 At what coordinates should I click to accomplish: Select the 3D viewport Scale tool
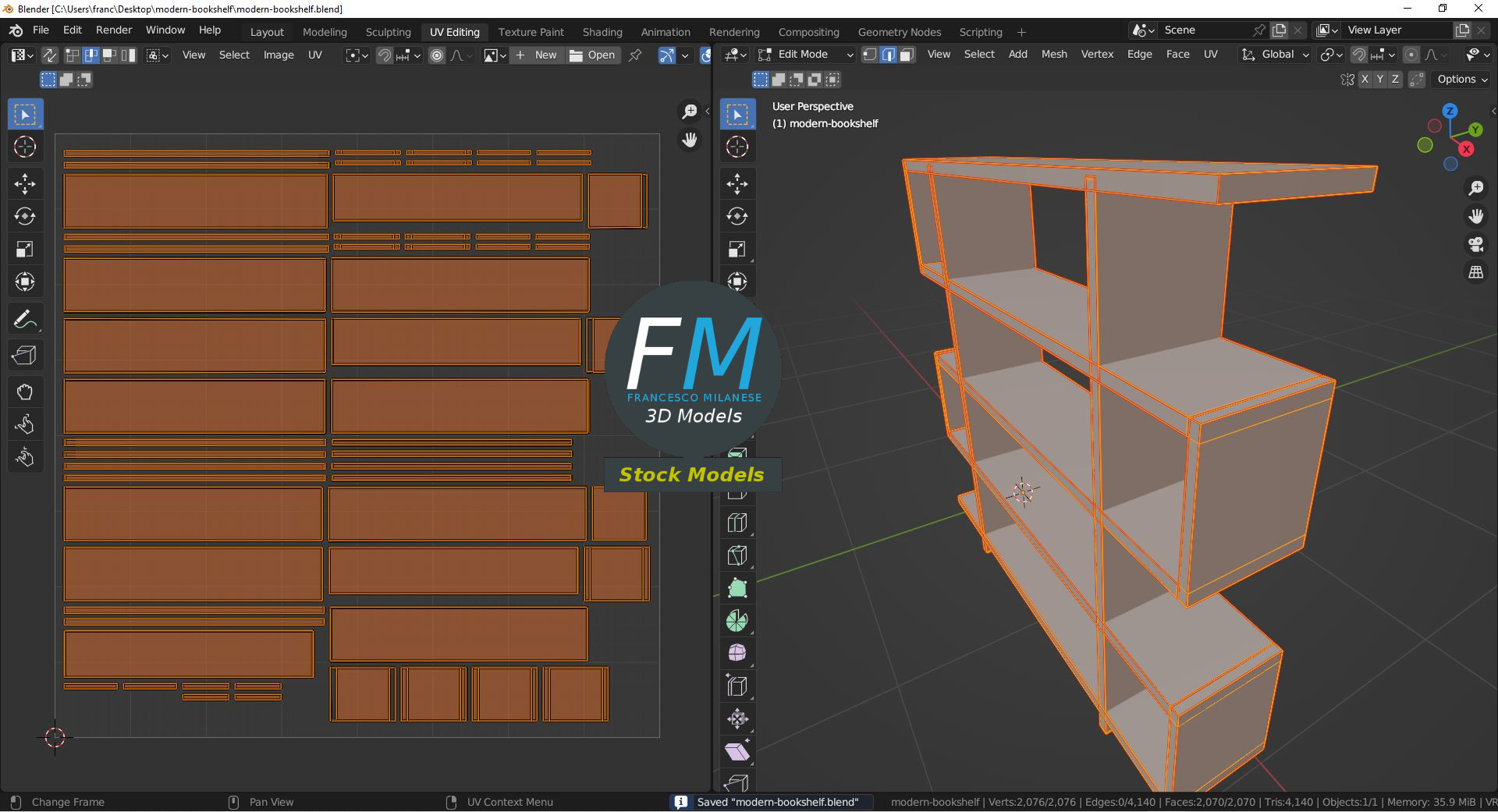pos(737,250)
